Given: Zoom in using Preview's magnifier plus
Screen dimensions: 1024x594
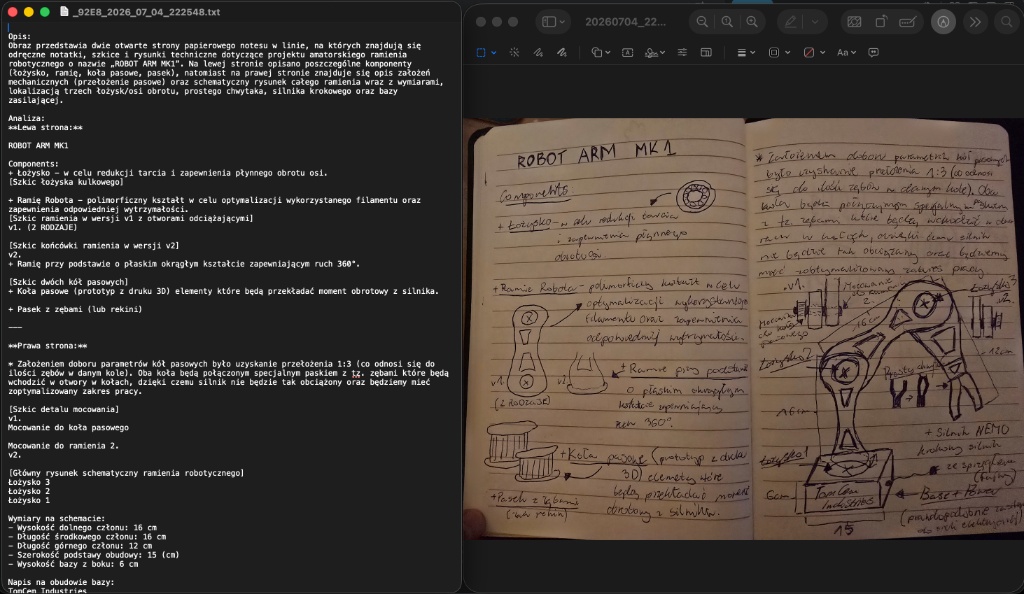Looking at the screenshot, I should pos(752,22).
